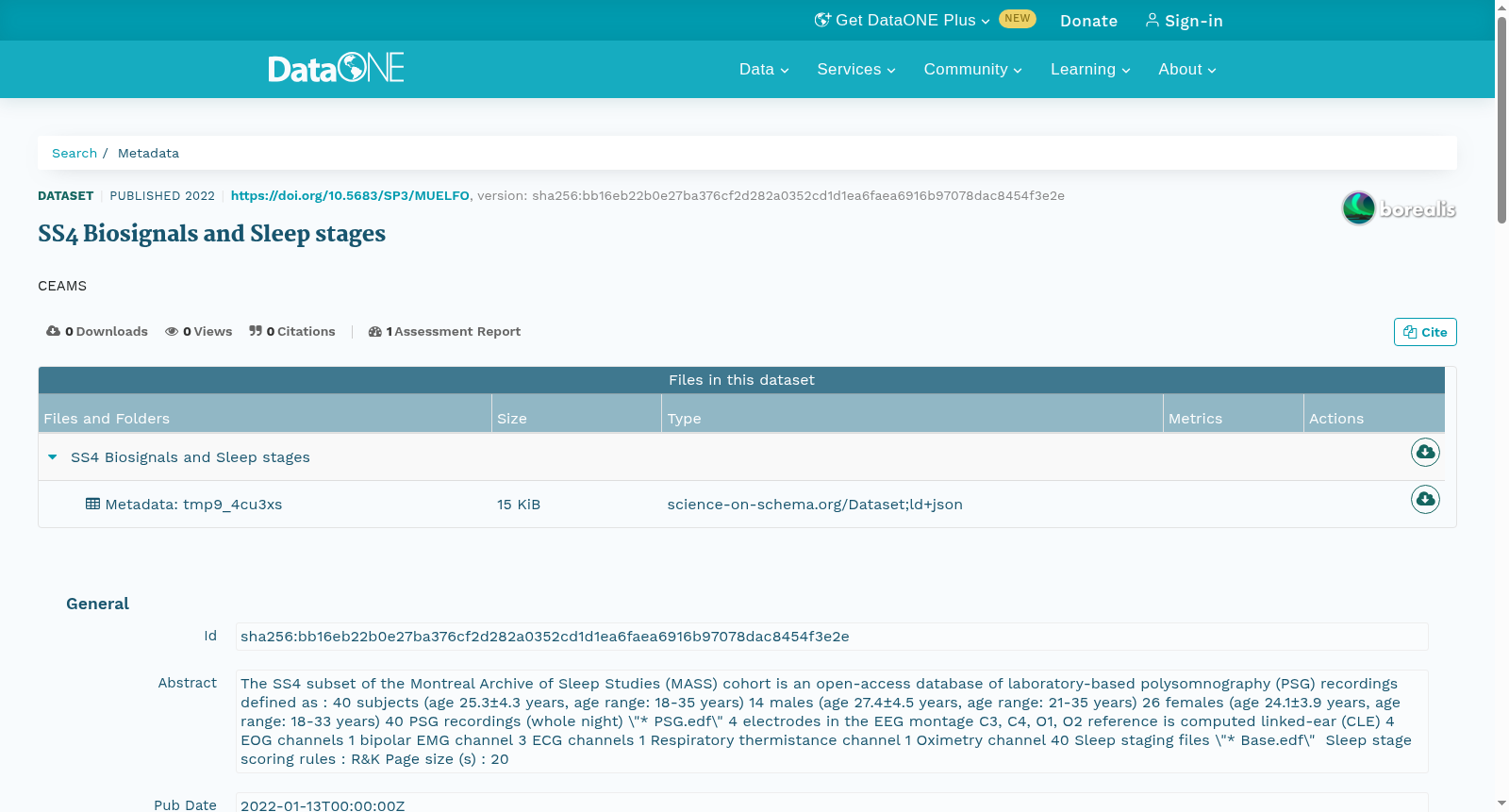Expand the Community menu
This screenshot has width=1509, height=812.
(973, 69)
